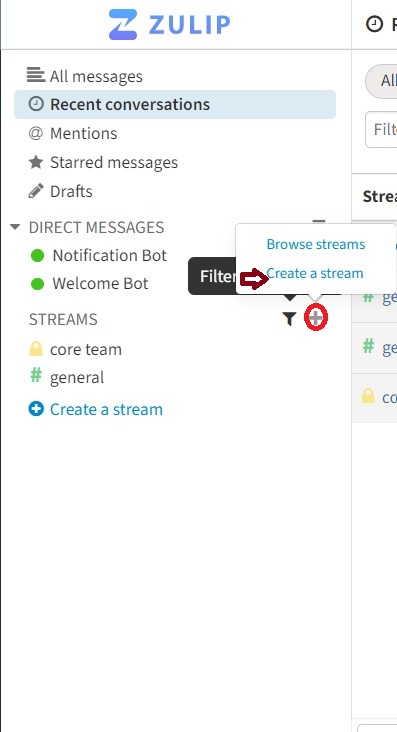Click the DIRECT MESSAGES header
This screenshot has width=397, height=732.
pos(96,227)
